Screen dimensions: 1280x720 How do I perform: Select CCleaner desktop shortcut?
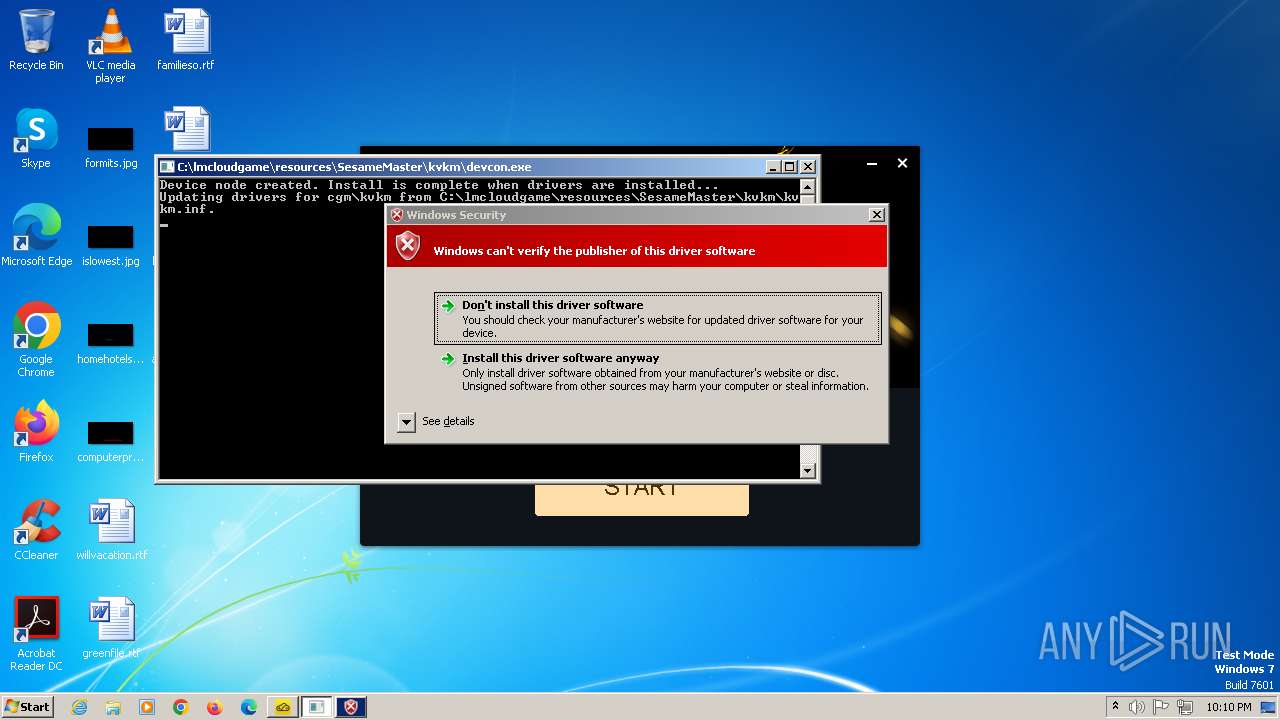click(x=36, y=530)
